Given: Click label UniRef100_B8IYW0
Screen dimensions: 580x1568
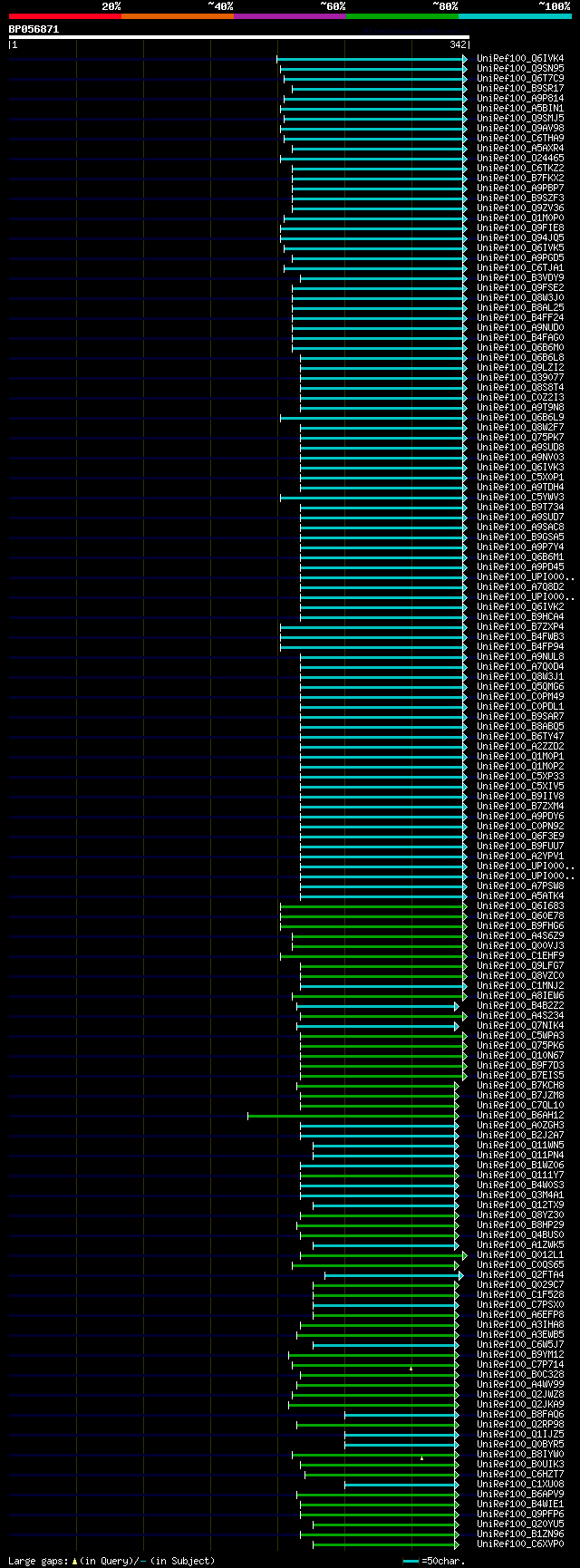Looking at the screenshot, I should point(520,1454).
